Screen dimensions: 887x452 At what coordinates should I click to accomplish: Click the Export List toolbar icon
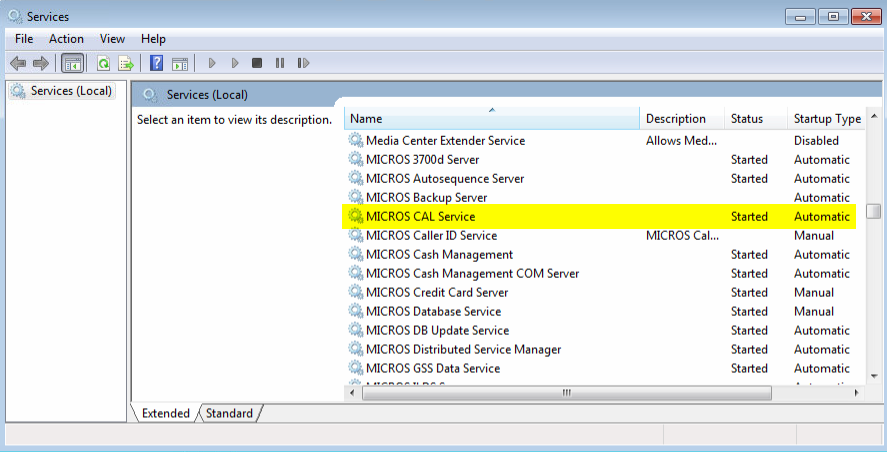pyautogui.click(x=126, y=63)
